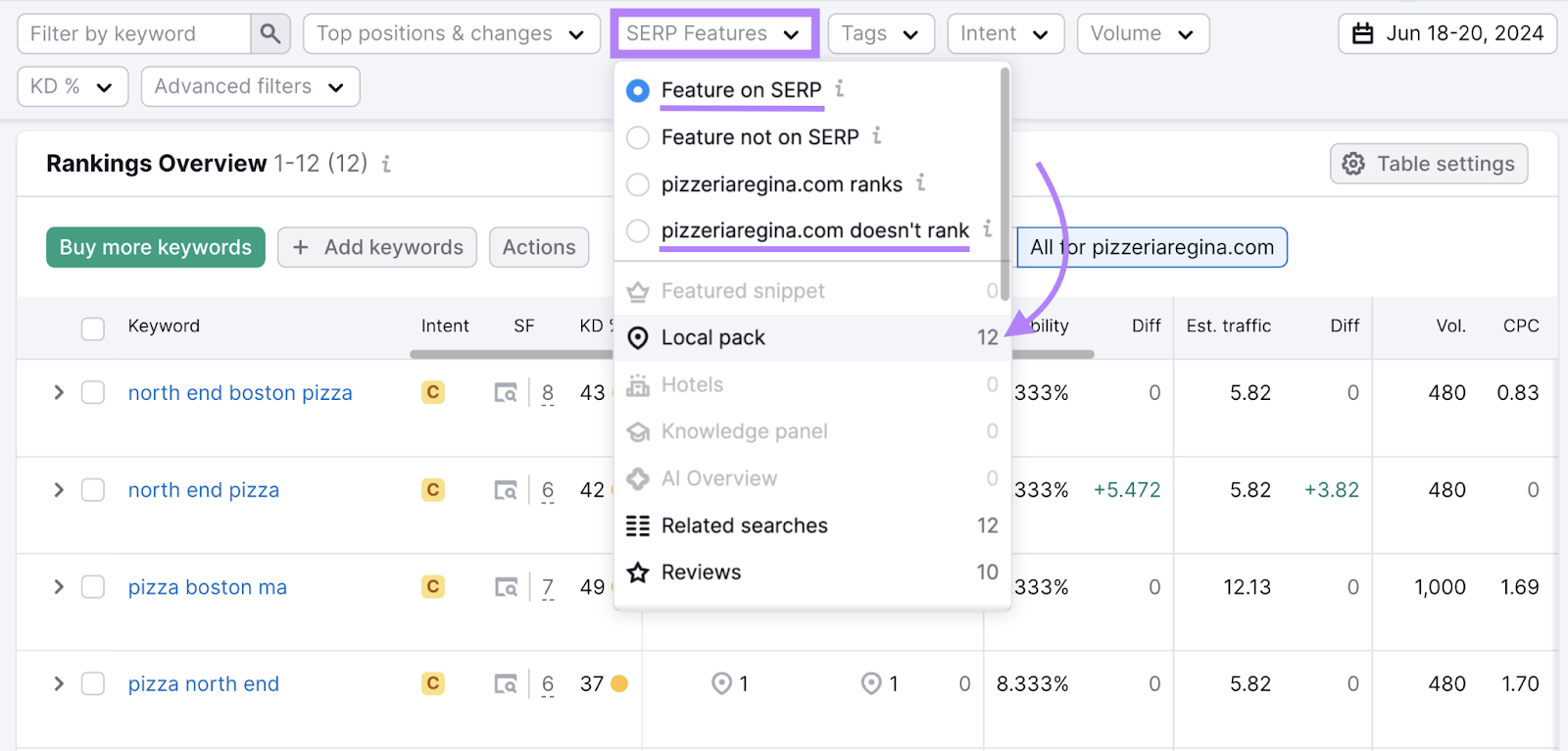Open the north end boston pizza keyword link

[x=240, y=393]
